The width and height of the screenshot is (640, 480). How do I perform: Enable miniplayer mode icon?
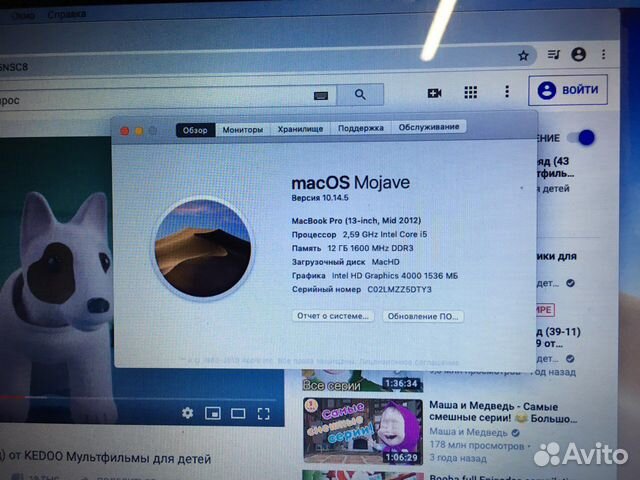click(x=213, y=413)
